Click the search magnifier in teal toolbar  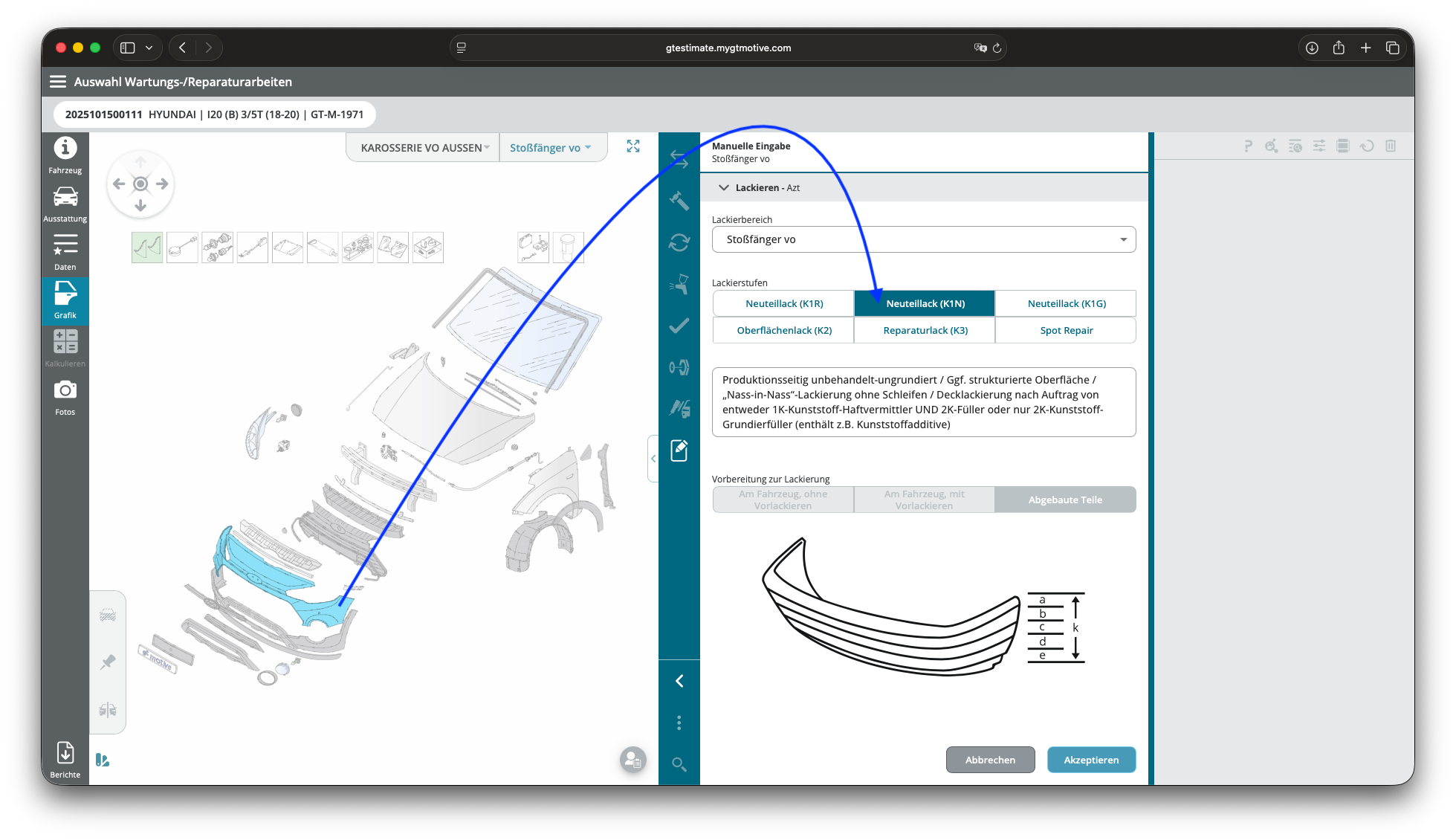click(679, 764)
